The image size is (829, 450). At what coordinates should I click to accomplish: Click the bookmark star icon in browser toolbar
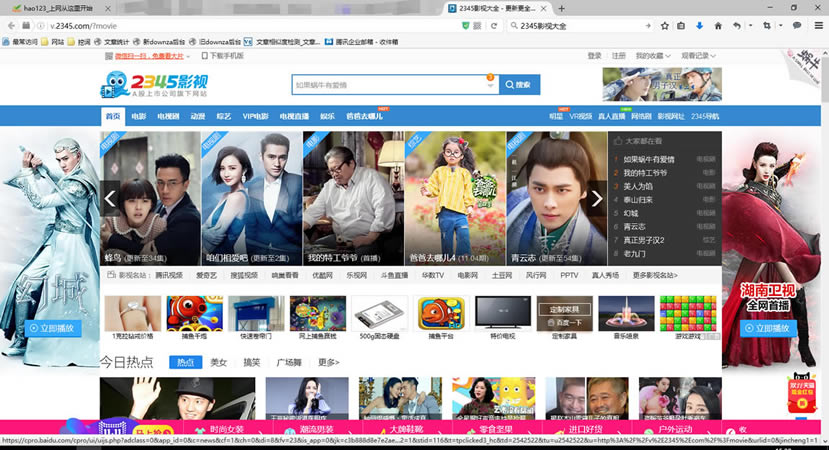point(663,25)
